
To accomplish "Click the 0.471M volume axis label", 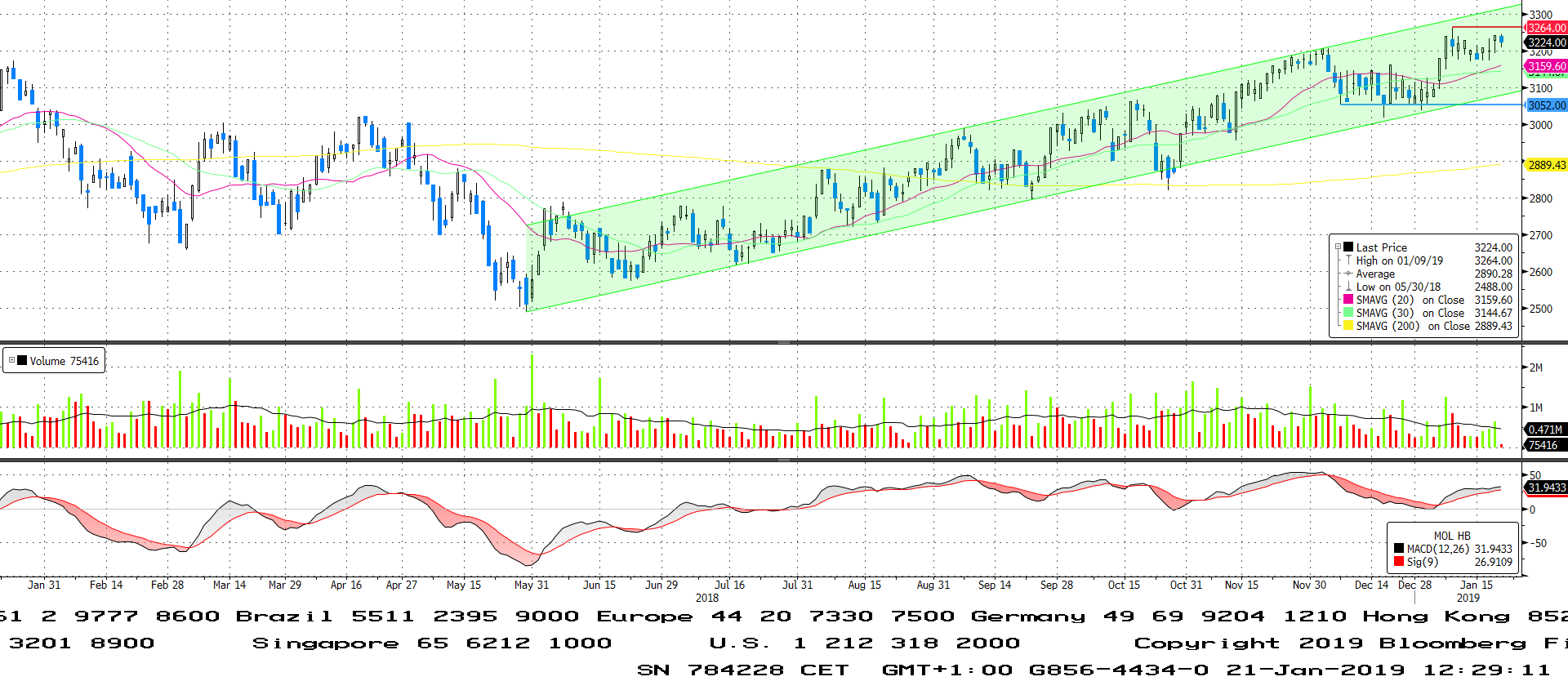I will tap(1545, 430).
